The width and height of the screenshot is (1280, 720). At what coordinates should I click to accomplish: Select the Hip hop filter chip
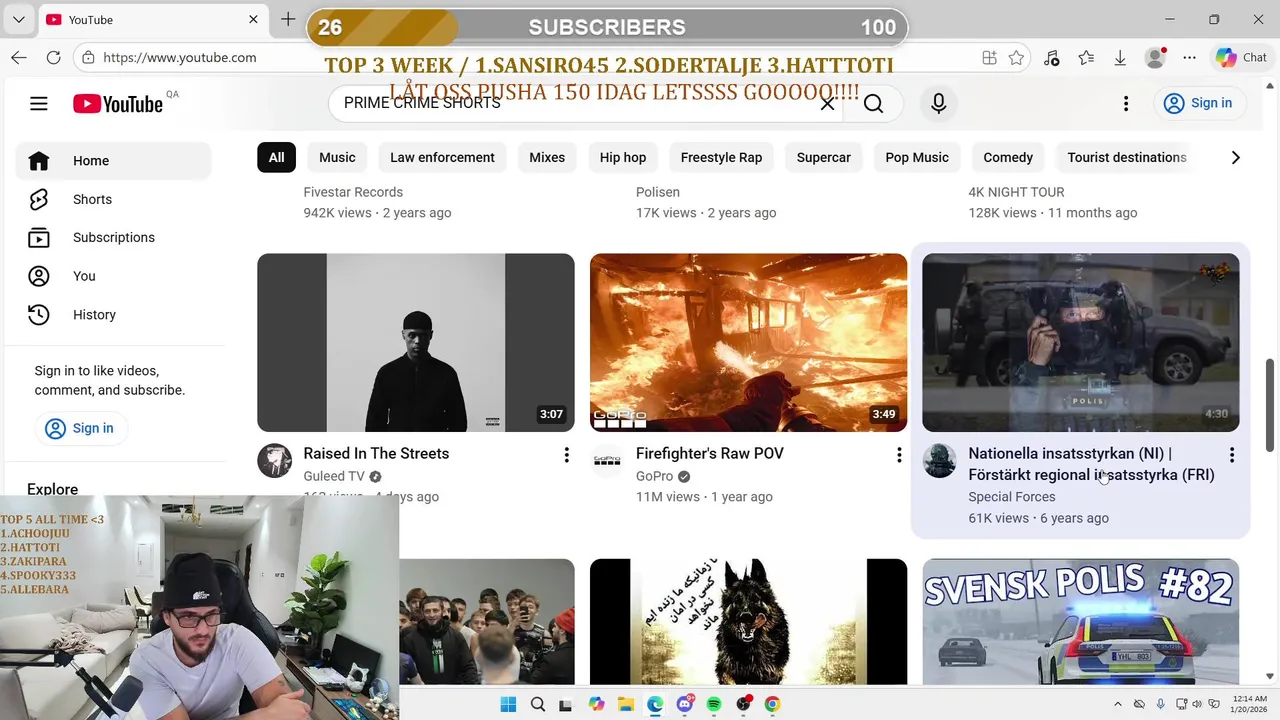[623, 157]
